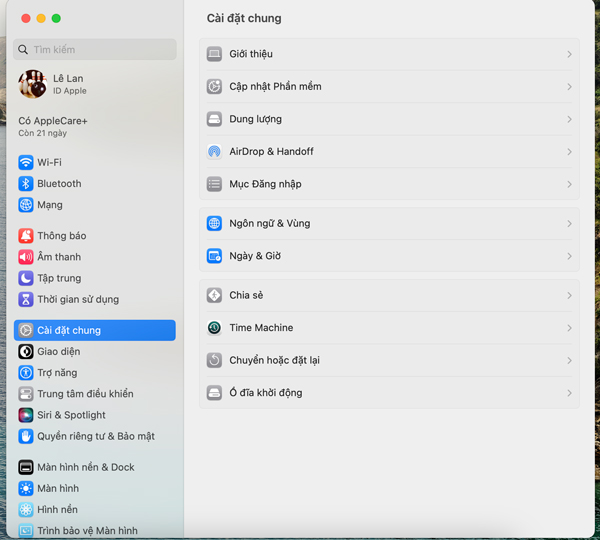Open Mục Đăng nhập chevron

tap(569, 184)
